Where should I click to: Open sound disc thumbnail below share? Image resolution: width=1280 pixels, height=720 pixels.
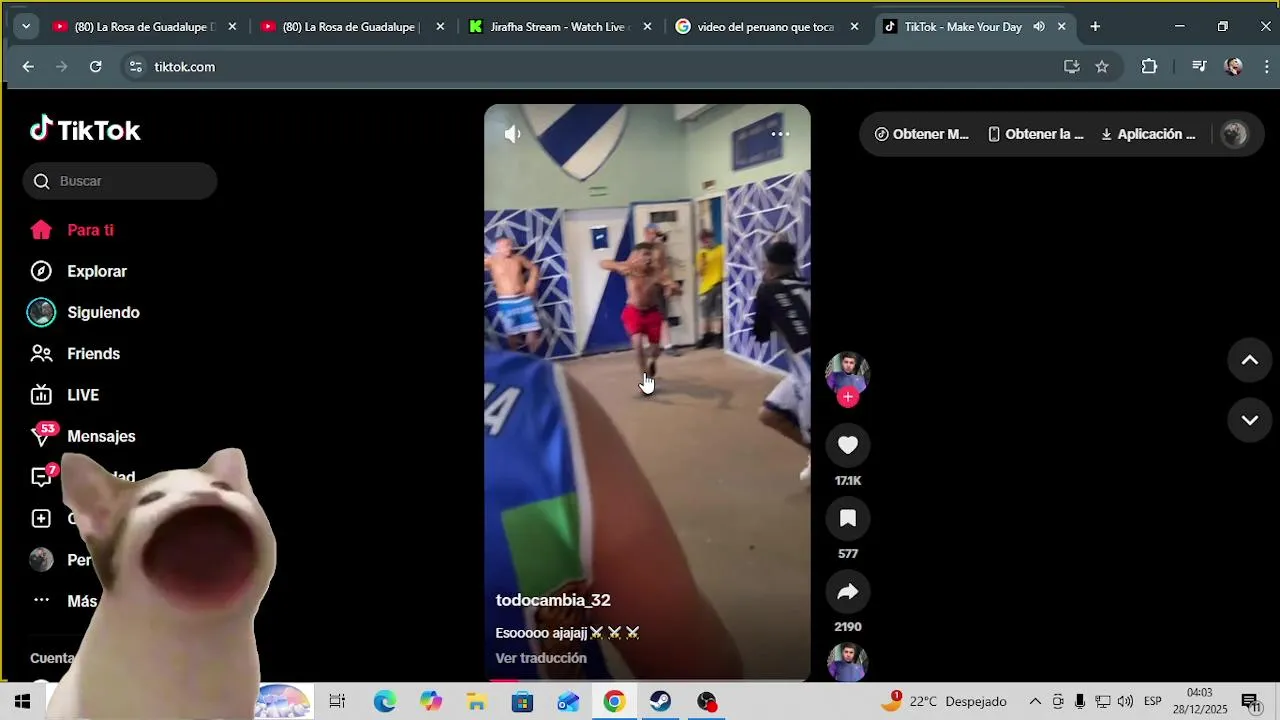pyautogui.click(x=847, y=664)
